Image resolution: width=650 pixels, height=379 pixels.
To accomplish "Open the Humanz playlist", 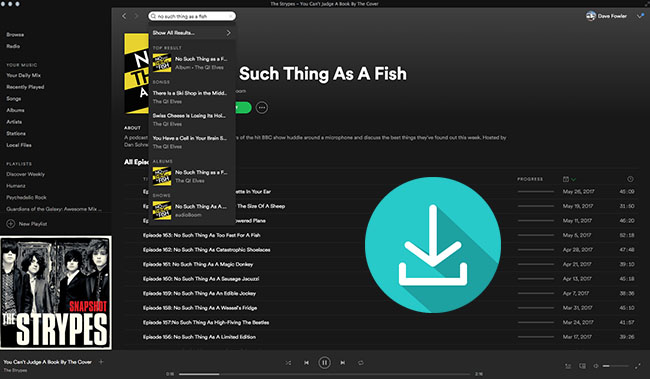I will [x=16, y=186].
